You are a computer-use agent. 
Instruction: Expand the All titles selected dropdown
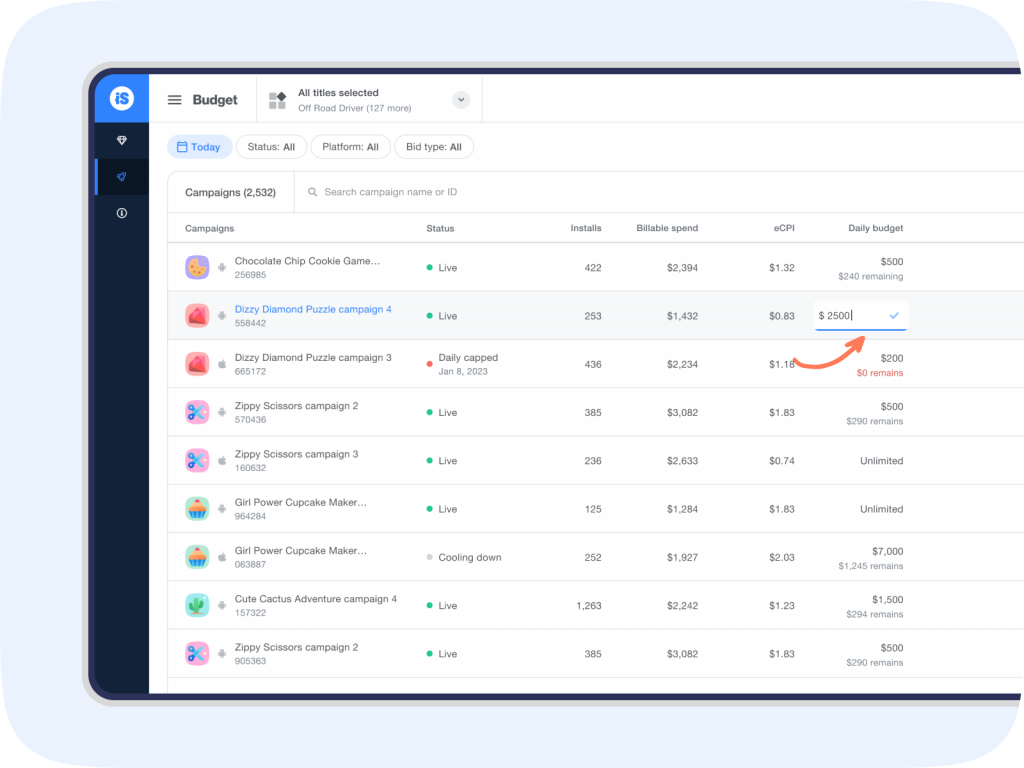coord(460,99)
